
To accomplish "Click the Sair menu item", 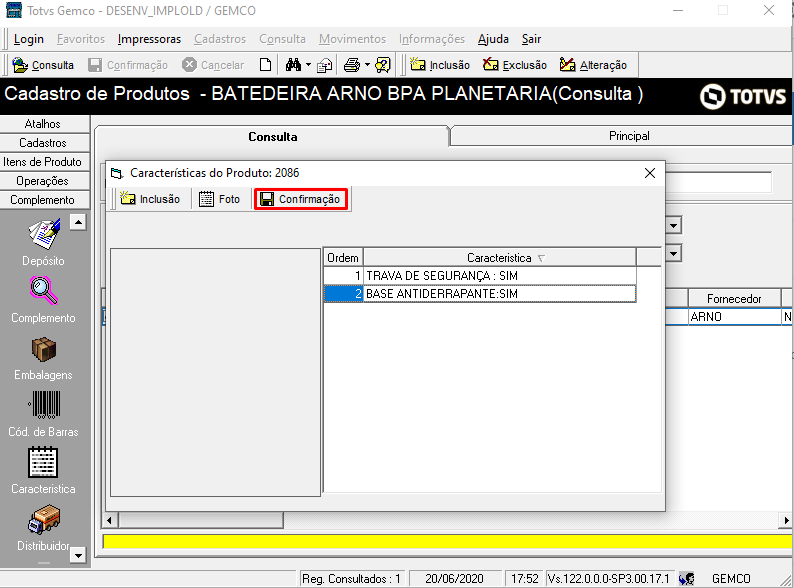I will 531,39.
